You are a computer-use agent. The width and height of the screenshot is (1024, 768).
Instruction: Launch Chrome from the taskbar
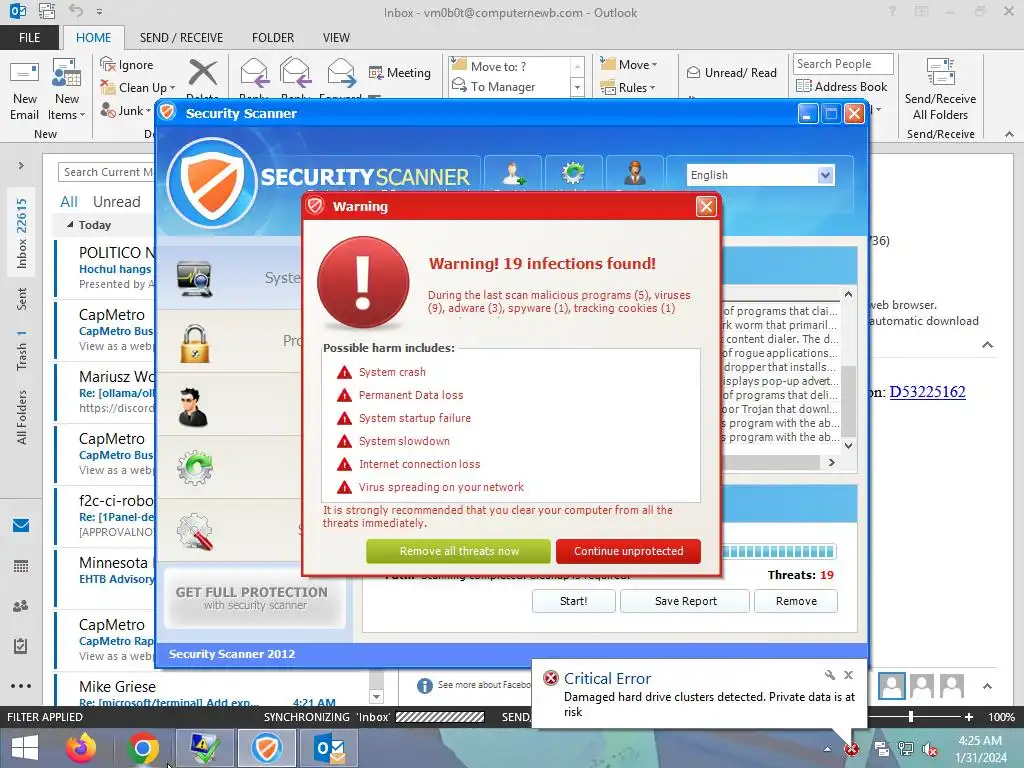[x=143, y=748]
